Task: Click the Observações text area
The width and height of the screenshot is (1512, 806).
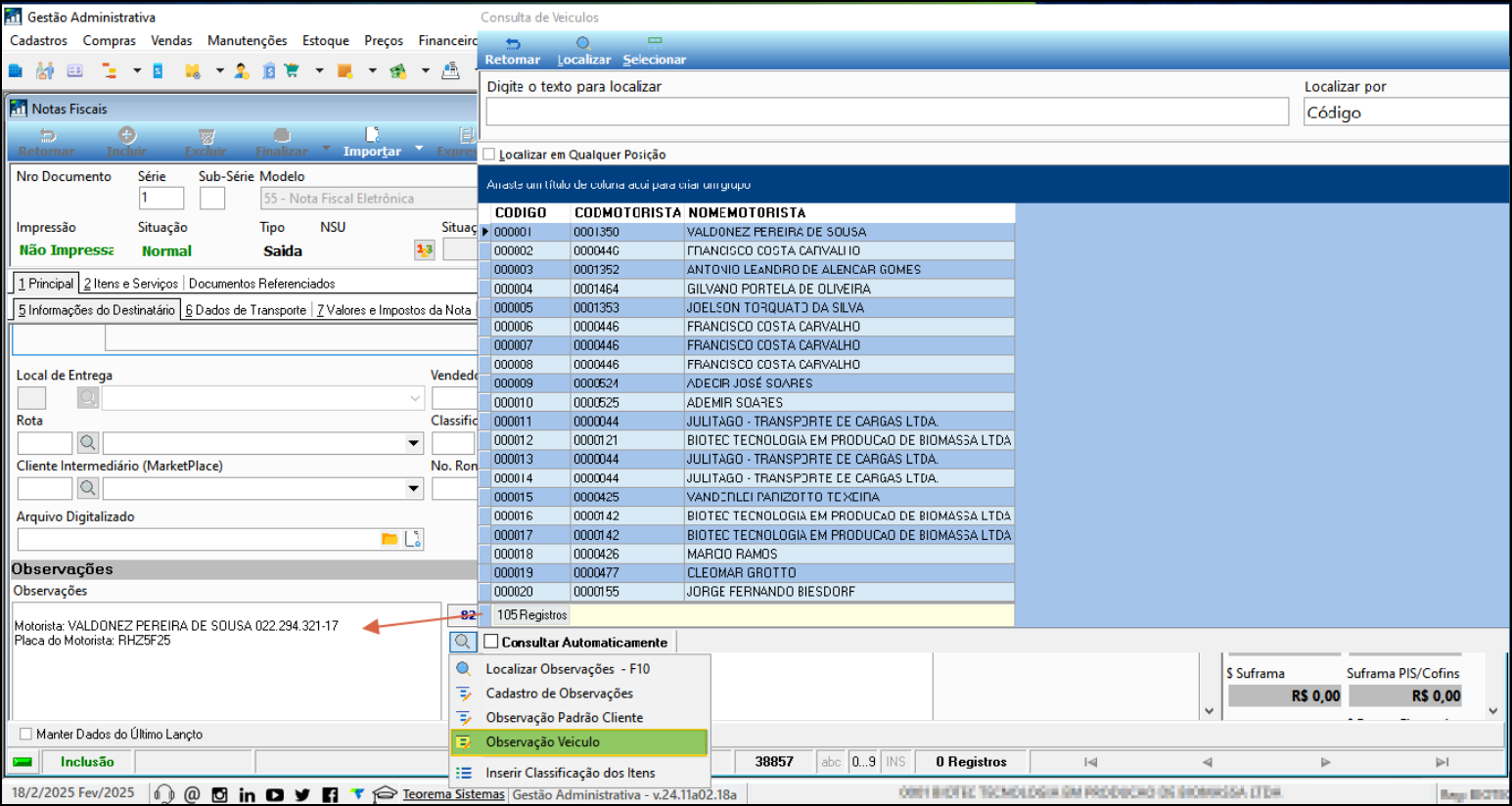Action: coord(227,661)
